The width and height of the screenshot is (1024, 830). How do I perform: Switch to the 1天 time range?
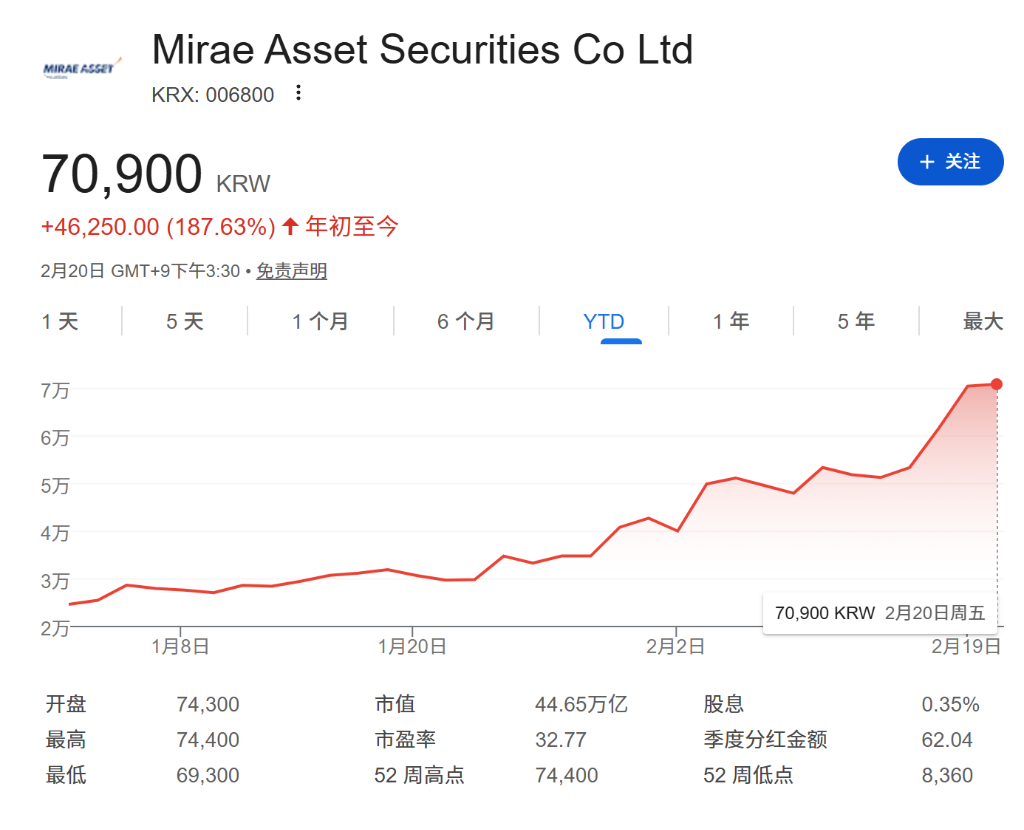(60, 321)
